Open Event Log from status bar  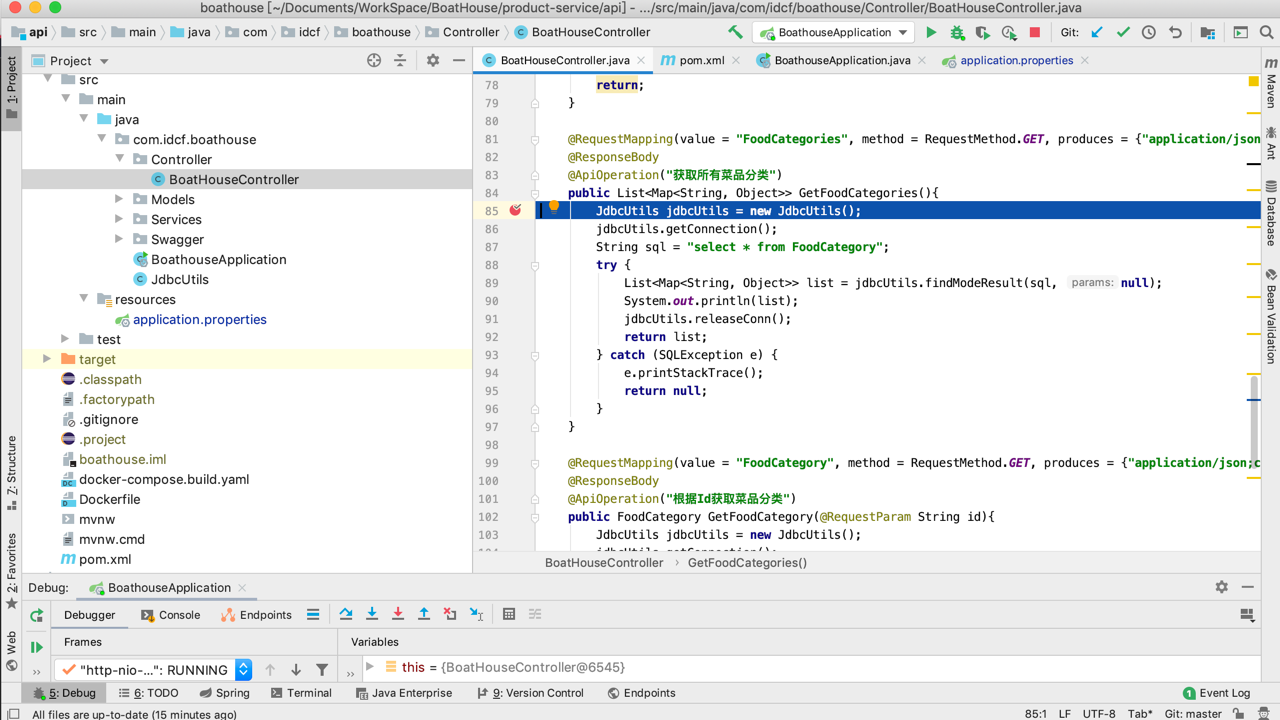(x=1216, y=693)
